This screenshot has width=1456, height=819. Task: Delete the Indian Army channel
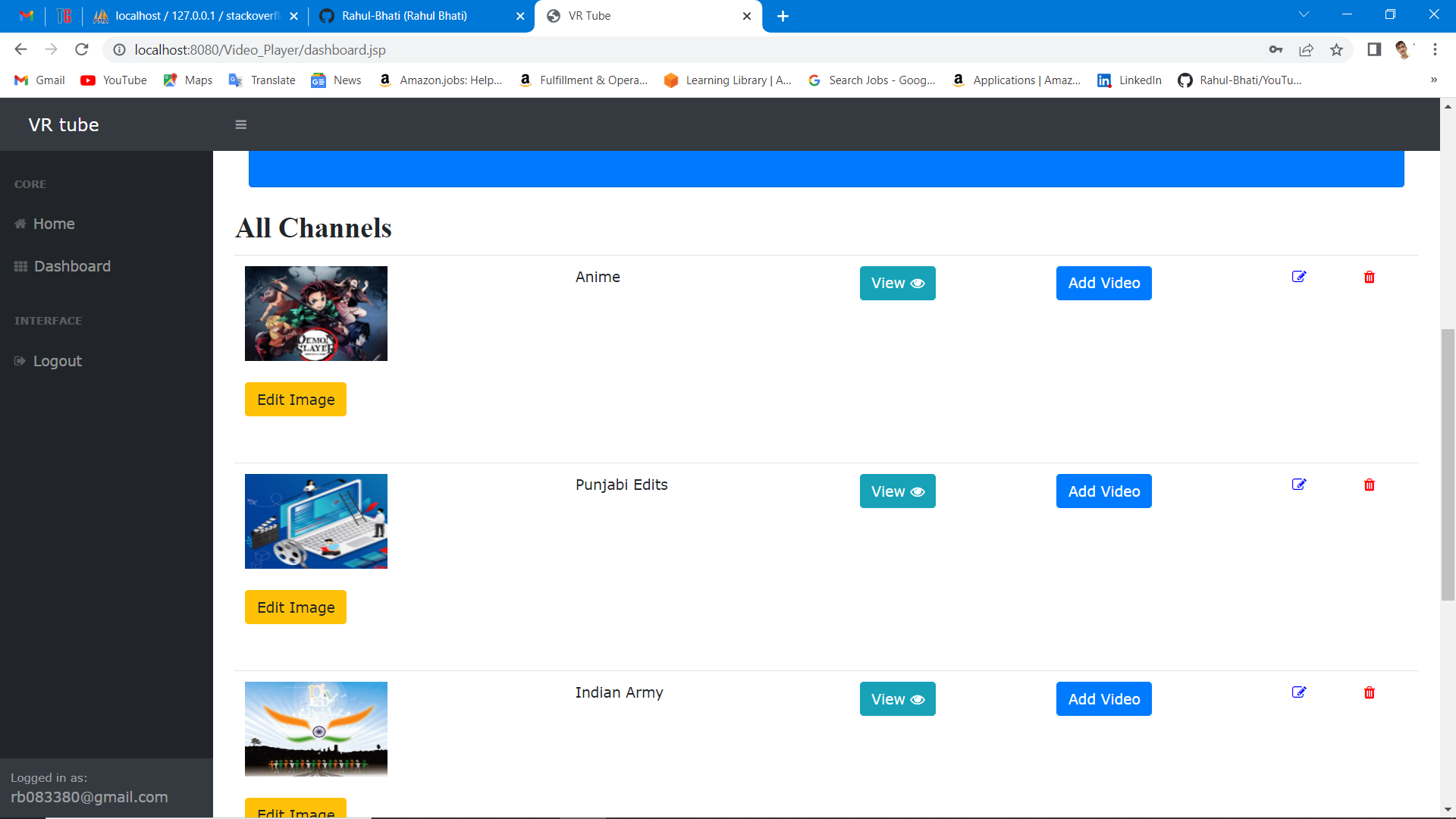click(x=1369, y=692)
